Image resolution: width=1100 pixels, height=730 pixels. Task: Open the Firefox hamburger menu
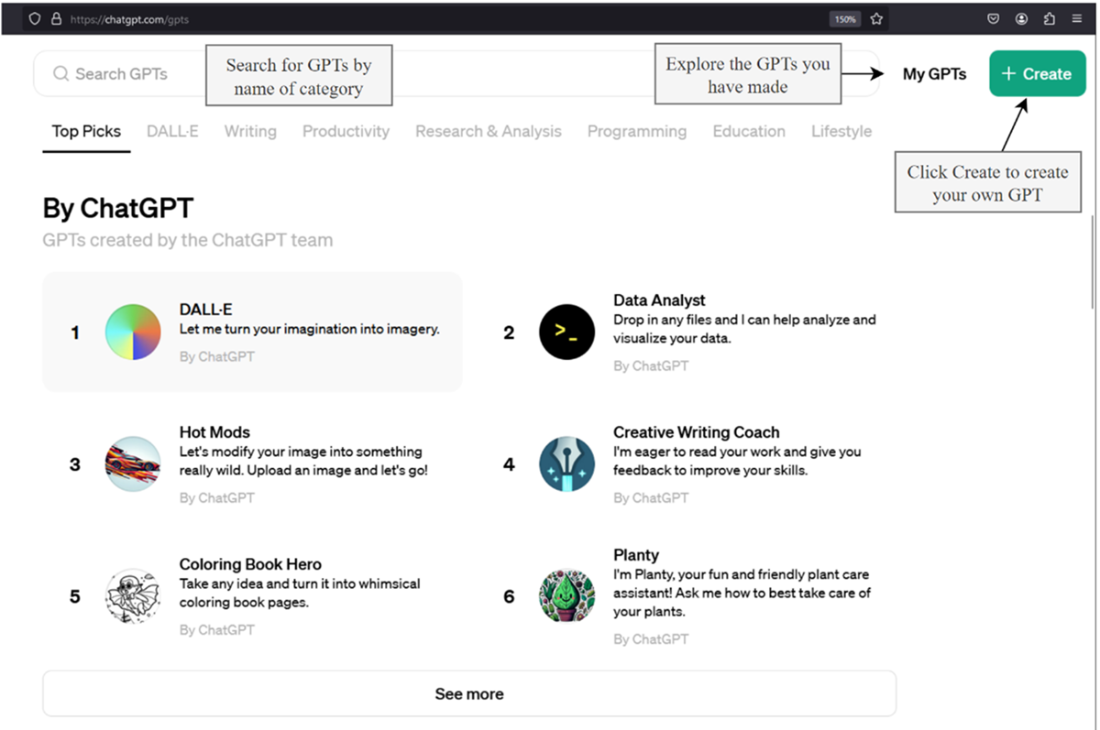[1077, 19]
